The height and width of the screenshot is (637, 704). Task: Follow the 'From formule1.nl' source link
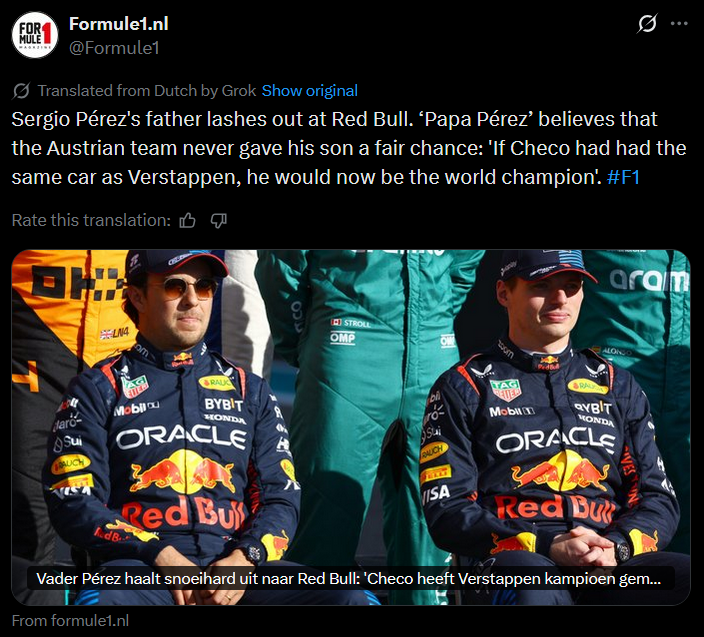(70, 620)
